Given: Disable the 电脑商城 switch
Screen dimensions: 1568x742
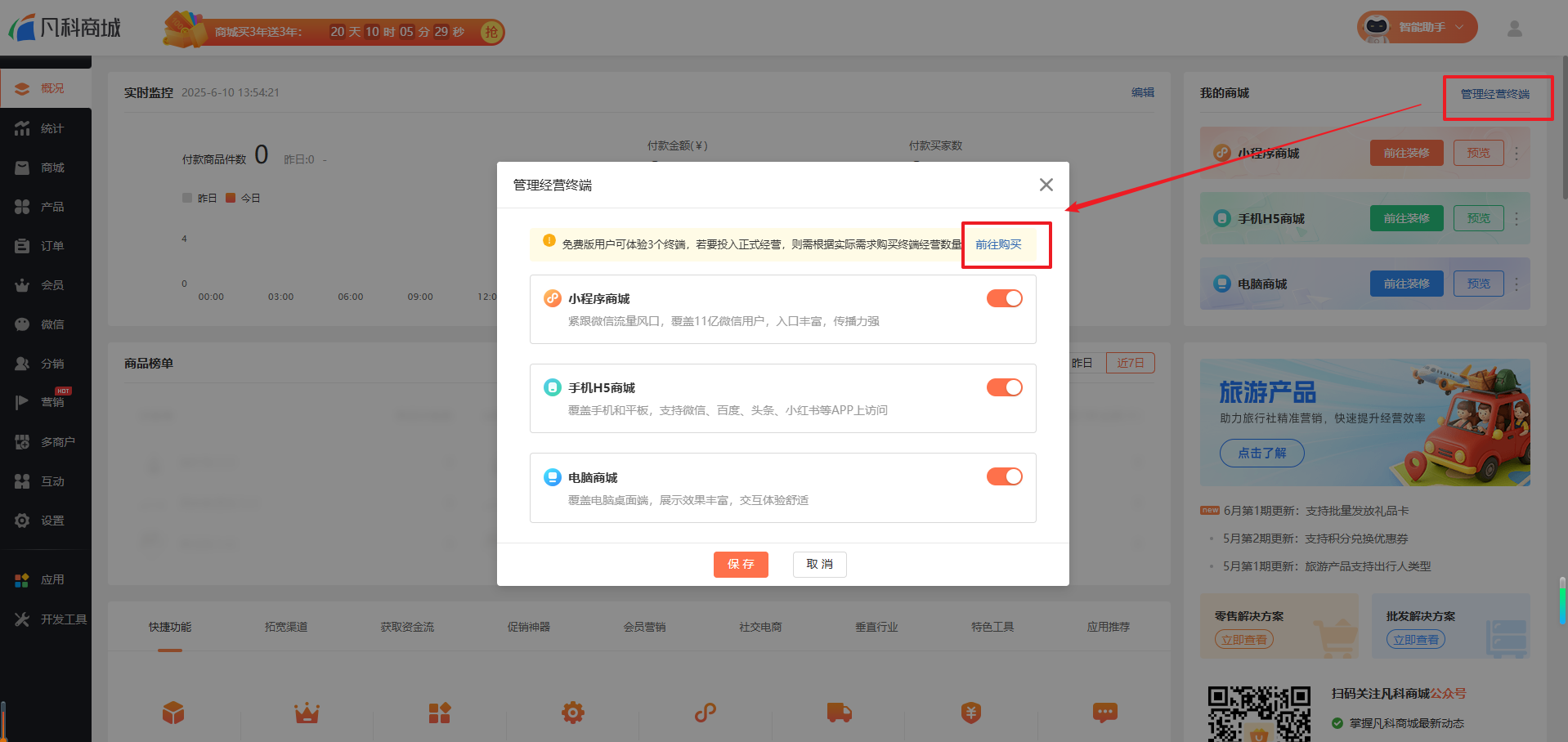Looking at the screenshot, I should 1005,476.
